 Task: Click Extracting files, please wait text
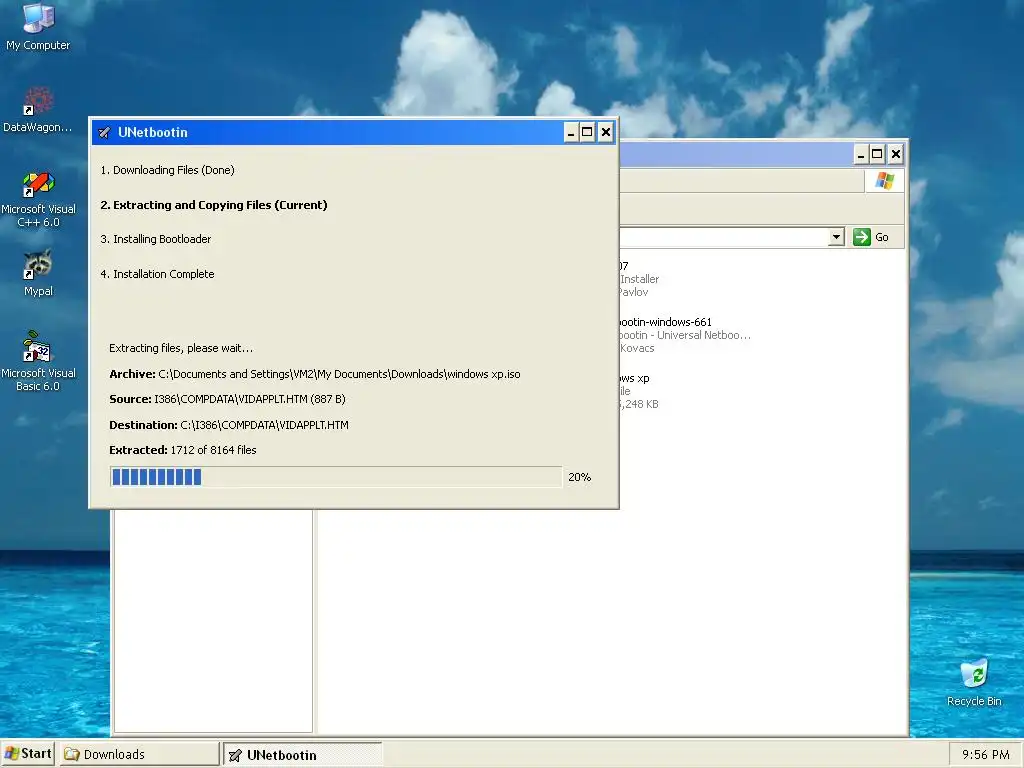pos(181,348)
